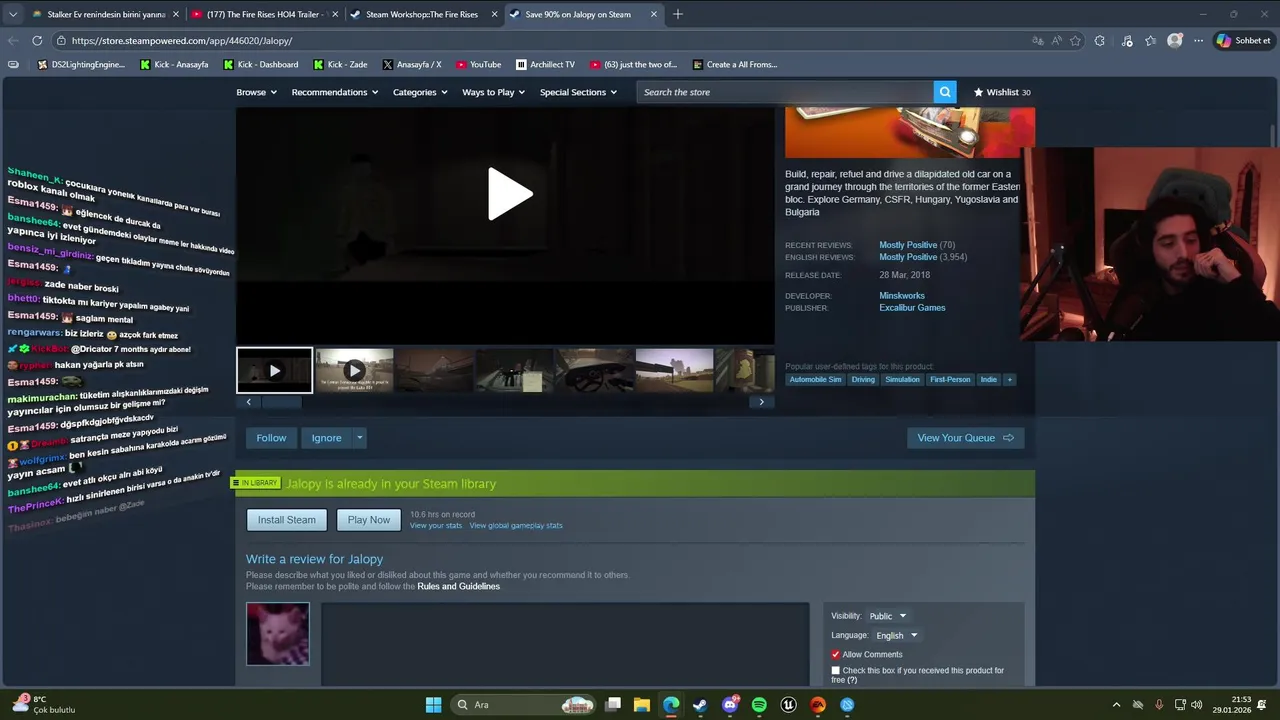
Task: Open the review Language English dropdown
Action: click(x=896, y=635)
